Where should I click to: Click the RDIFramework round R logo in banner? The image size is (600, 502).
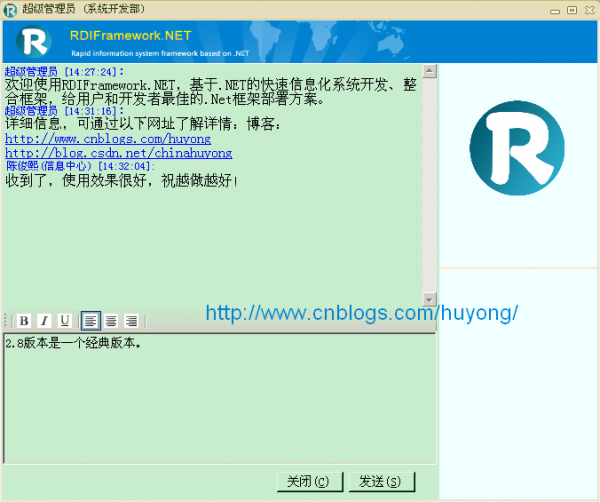click(34, 41)
